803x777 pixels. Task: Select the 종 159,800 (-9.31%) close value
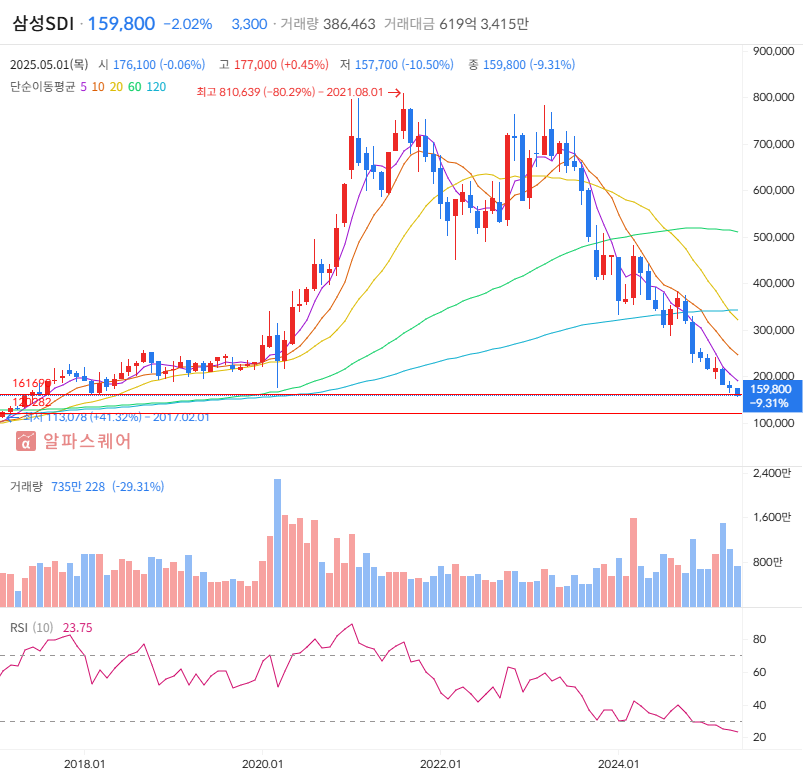pos(521,65)
